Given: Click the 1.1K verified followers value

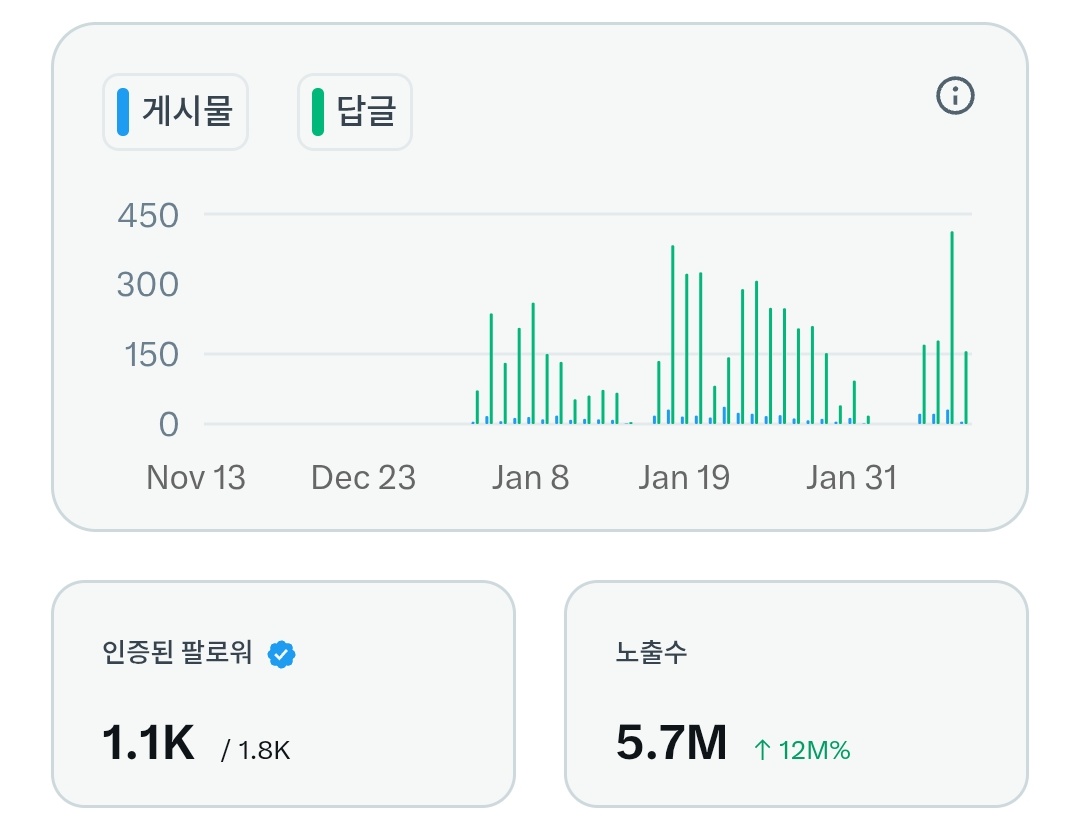Looking at the screenshot, I should click(x=148, y=743).
